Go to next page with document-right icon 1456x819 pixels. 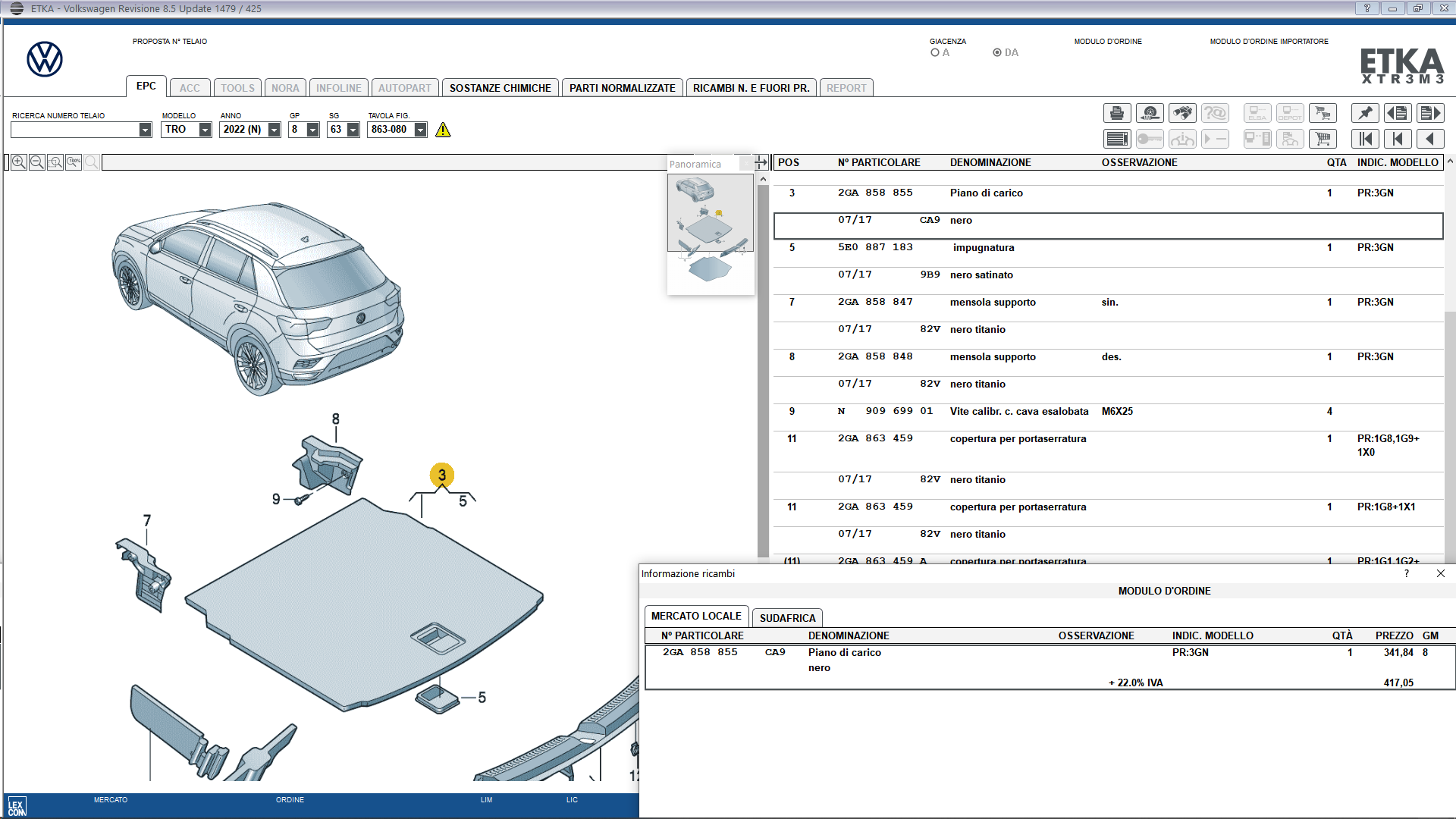click(x=1430, y=113)
